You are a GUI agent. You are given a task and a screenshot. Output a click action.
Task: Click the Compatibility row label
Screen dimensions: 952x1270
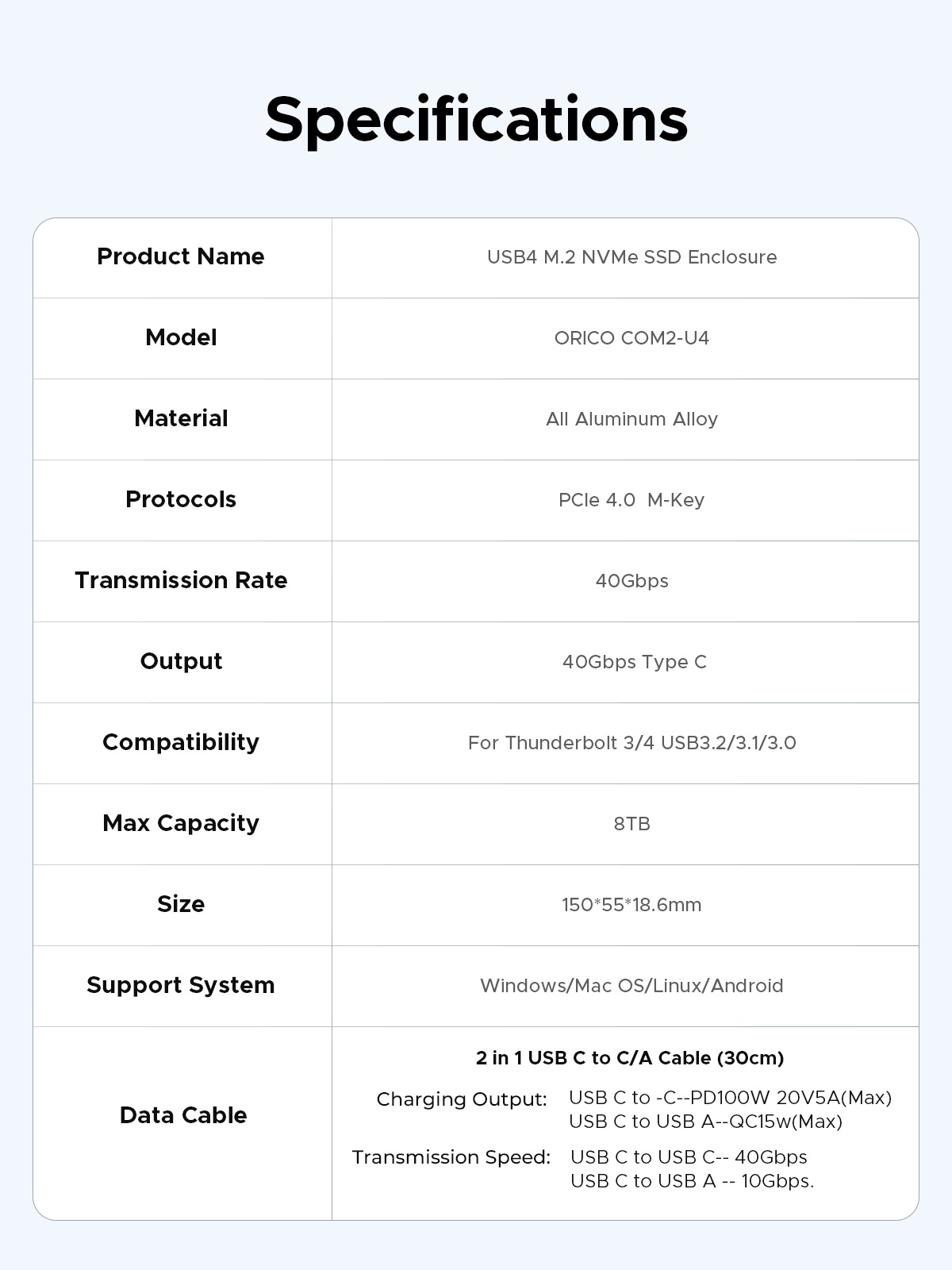(181, 742)
